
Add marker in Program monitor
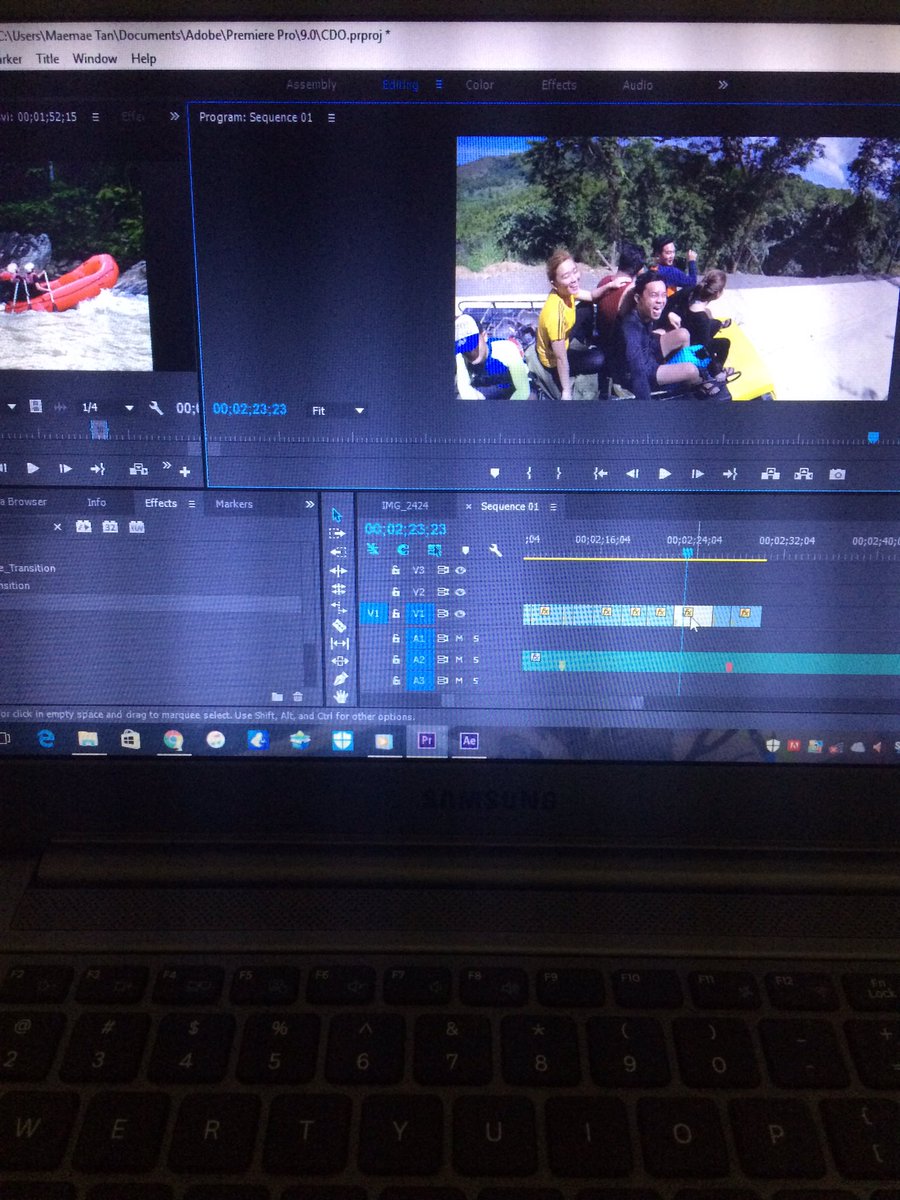click(x=494, y=473)
